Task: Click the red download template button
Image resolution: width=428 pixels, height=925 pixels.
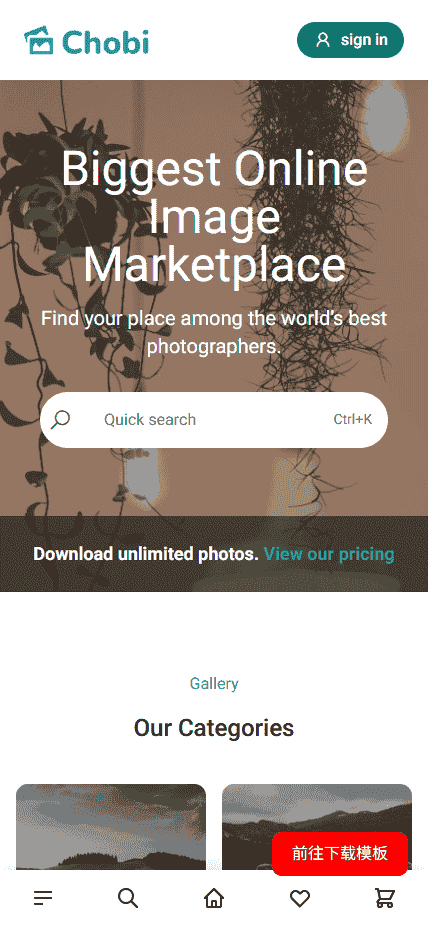Action: pyautogui.click(x=340, y=853)
